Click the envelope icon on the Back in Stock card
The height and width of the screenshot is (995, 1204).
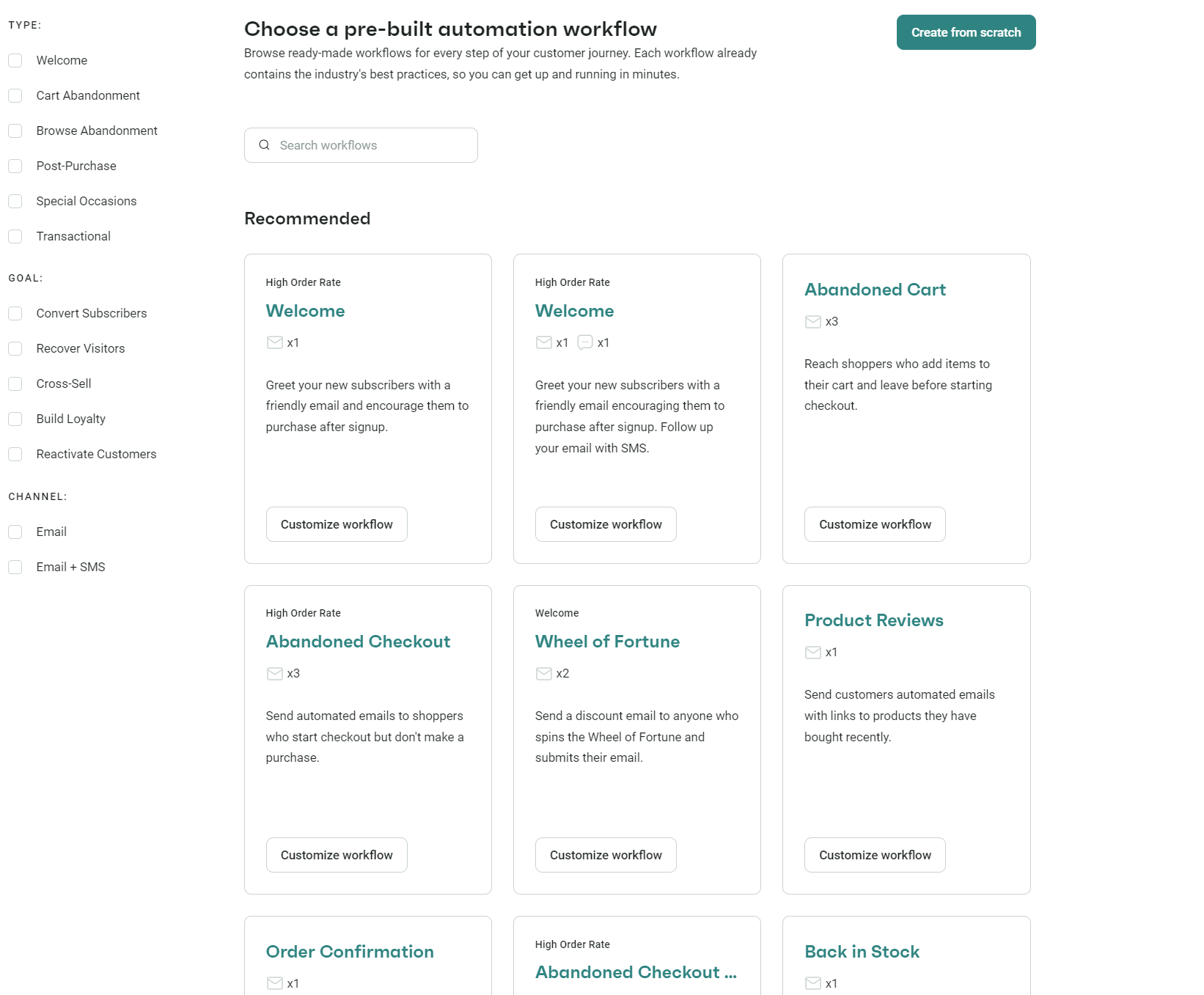[x=813, y=983]
